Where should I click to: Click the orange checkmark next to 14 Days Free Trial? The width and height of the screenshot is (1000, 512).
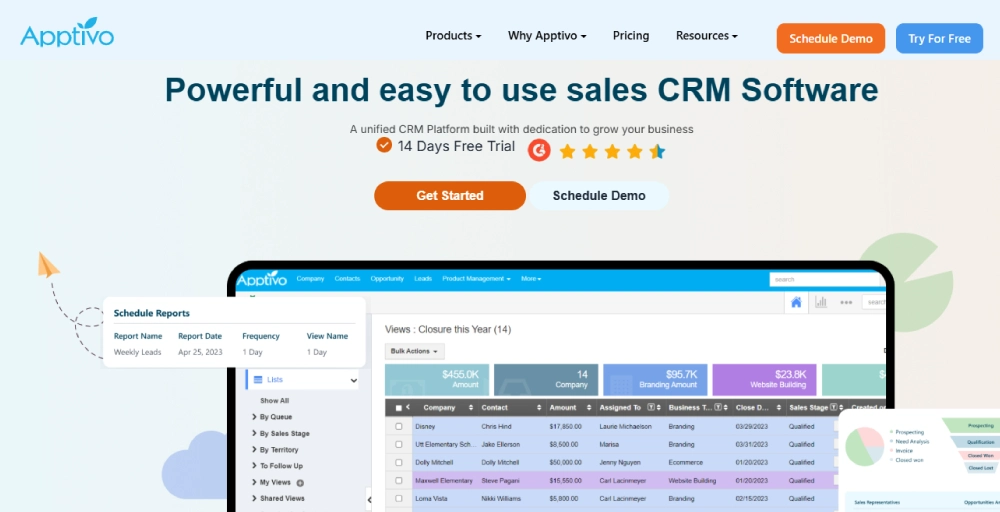tap(383, 145)
